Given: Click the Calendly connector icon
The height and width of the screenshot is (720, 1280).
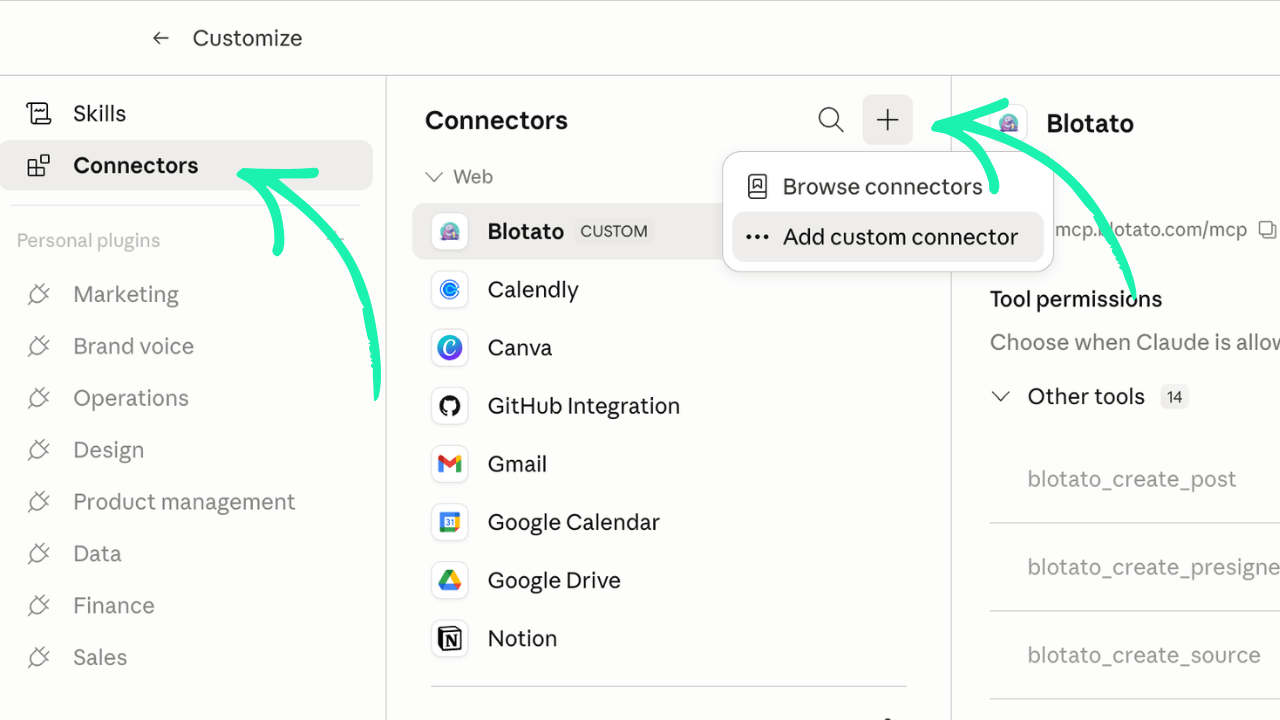Looking at the screenshot, I should tap(450, 290).
